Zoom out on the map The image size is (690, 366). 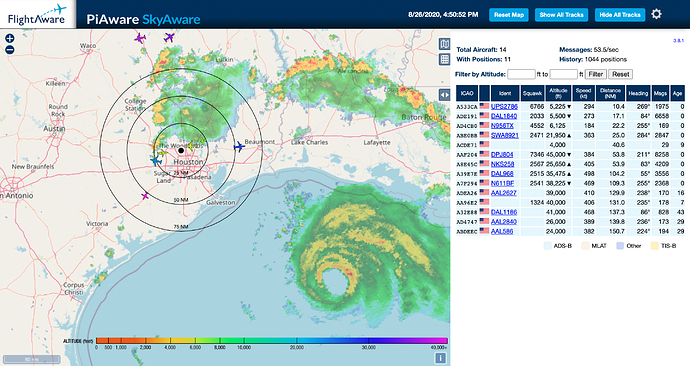[10, 50]
